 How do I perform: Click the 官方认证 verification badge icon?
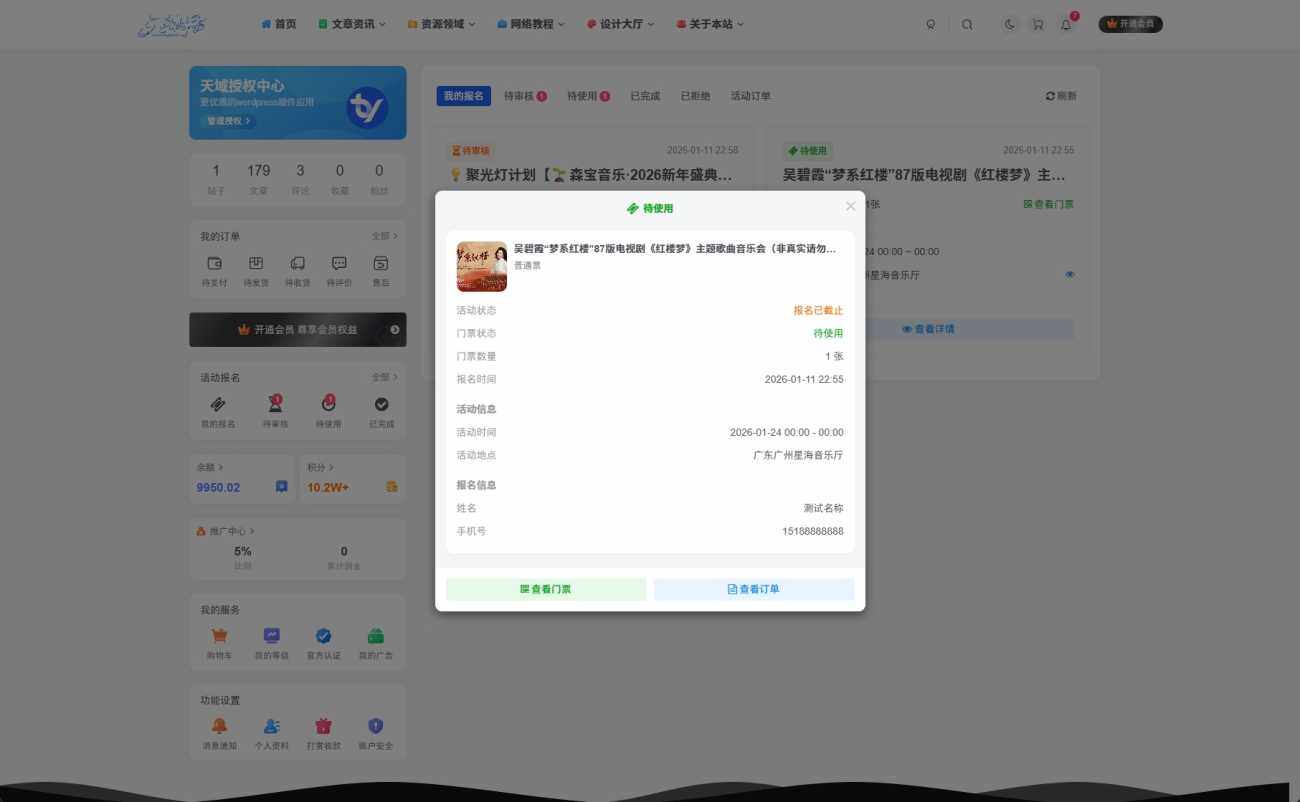pos(323,635)
